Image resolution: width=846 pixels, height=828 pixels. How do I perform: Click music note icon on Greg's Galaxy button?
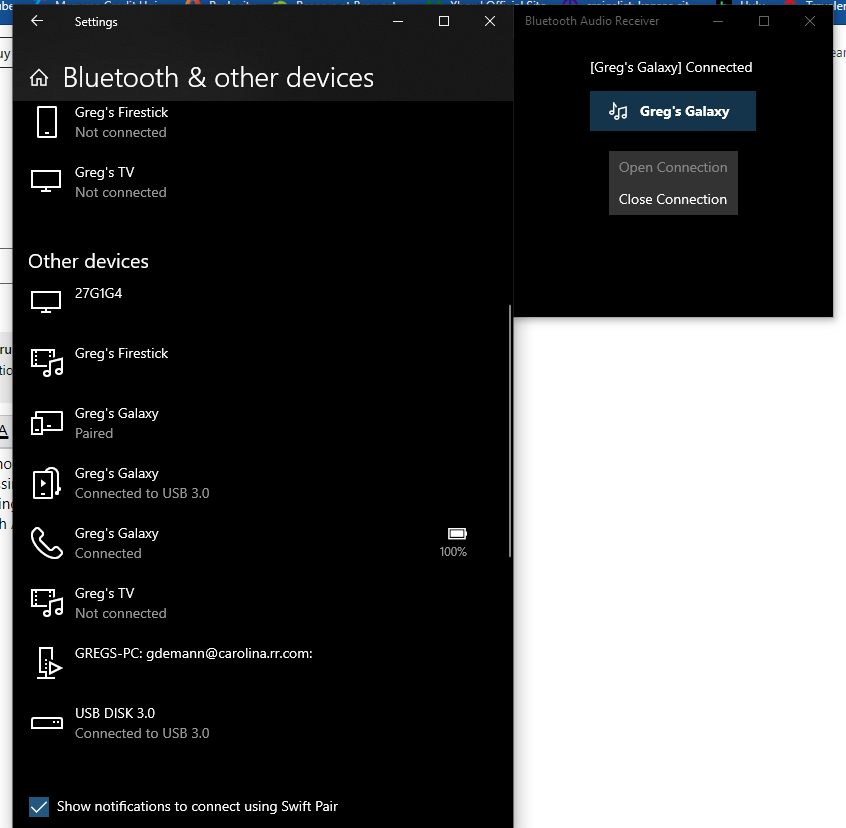click(618, 111)
